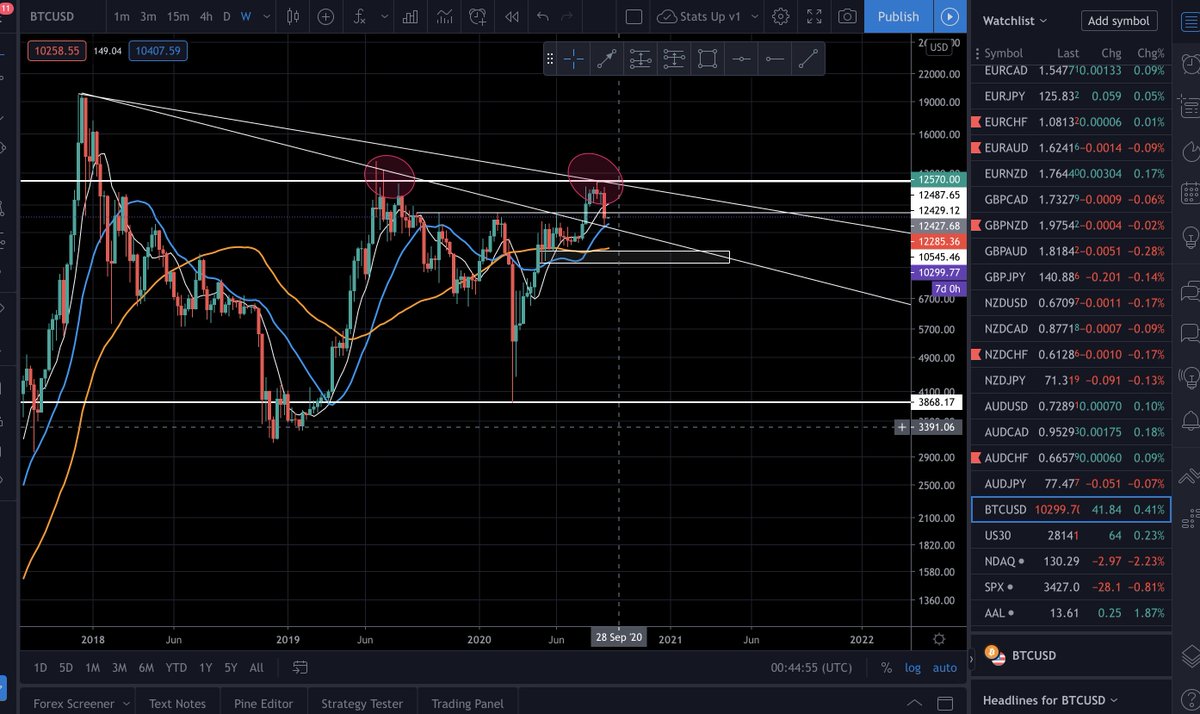Select the horizontal ray tool
The image size is (1200, 714).
click(774, 60)
